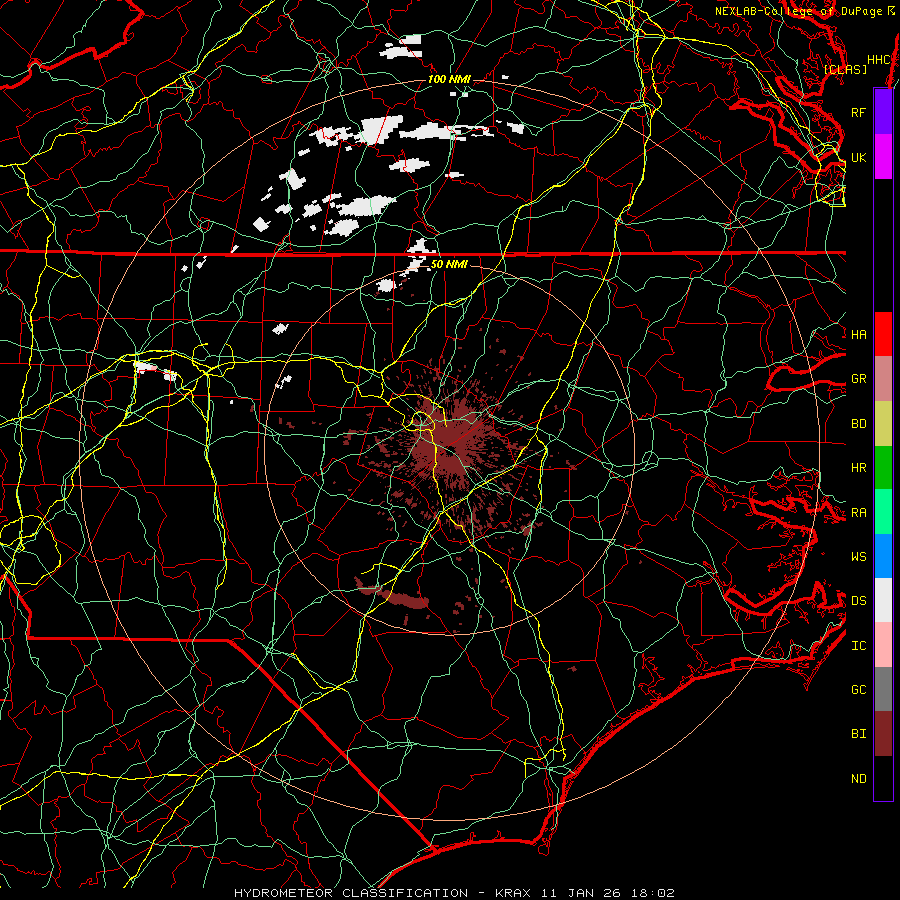Click the DS white legend swatch
The width and height of the screenshot is (900, 900).
[883, 600]
